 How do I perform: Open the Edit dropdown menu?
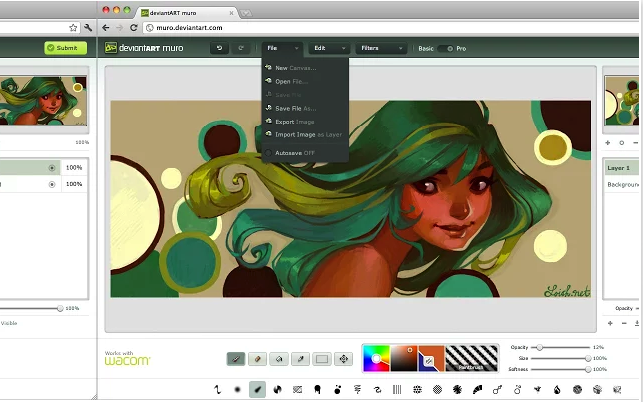(x=329, y=48)
